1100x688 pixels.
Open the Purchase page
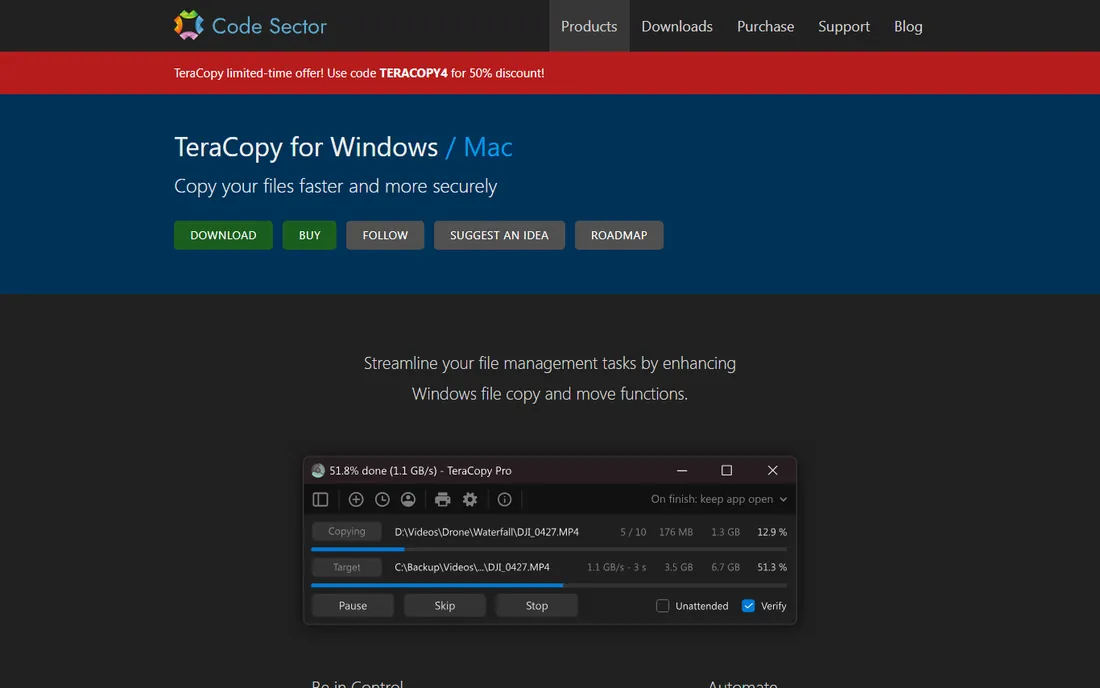[765, 26]
